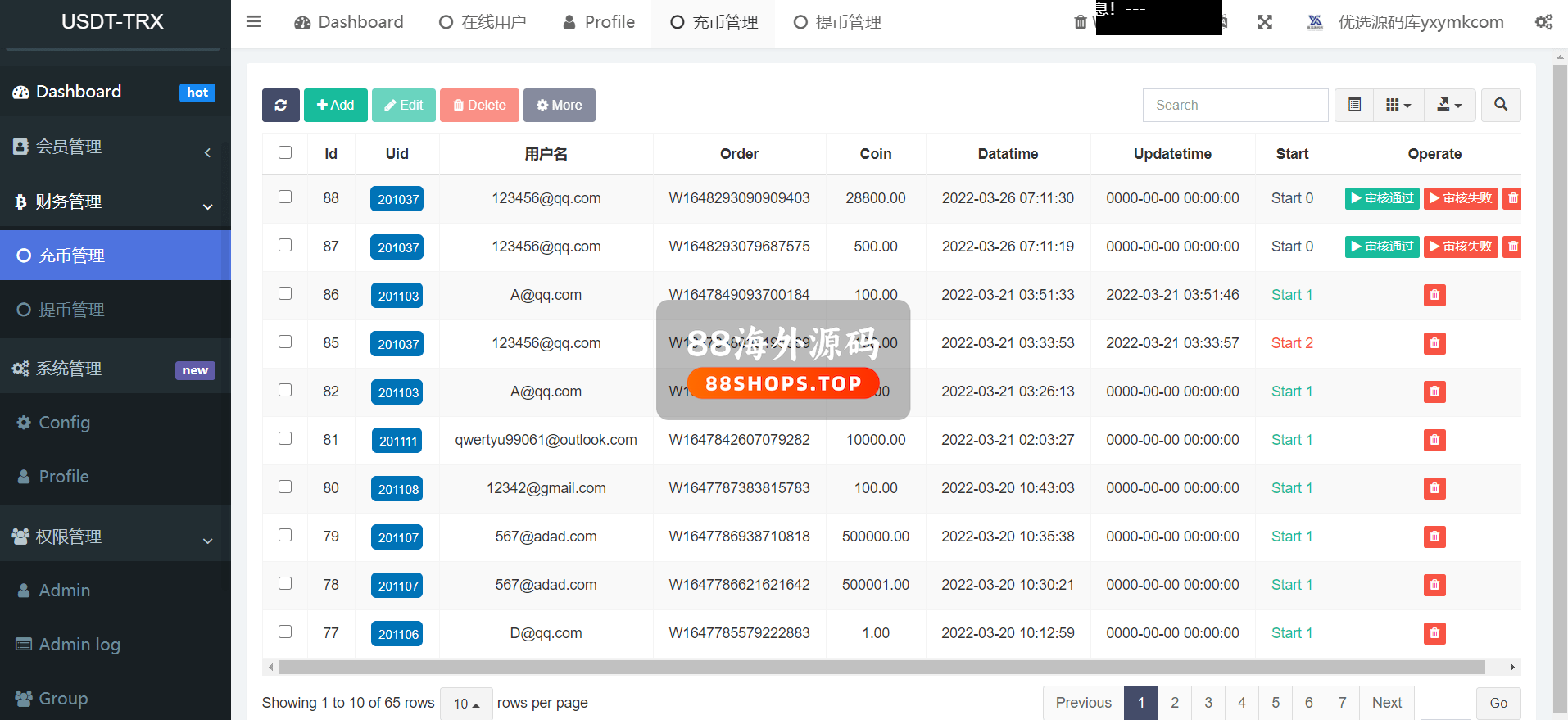Select all rows with header checkbox

[x=285, y=152]
